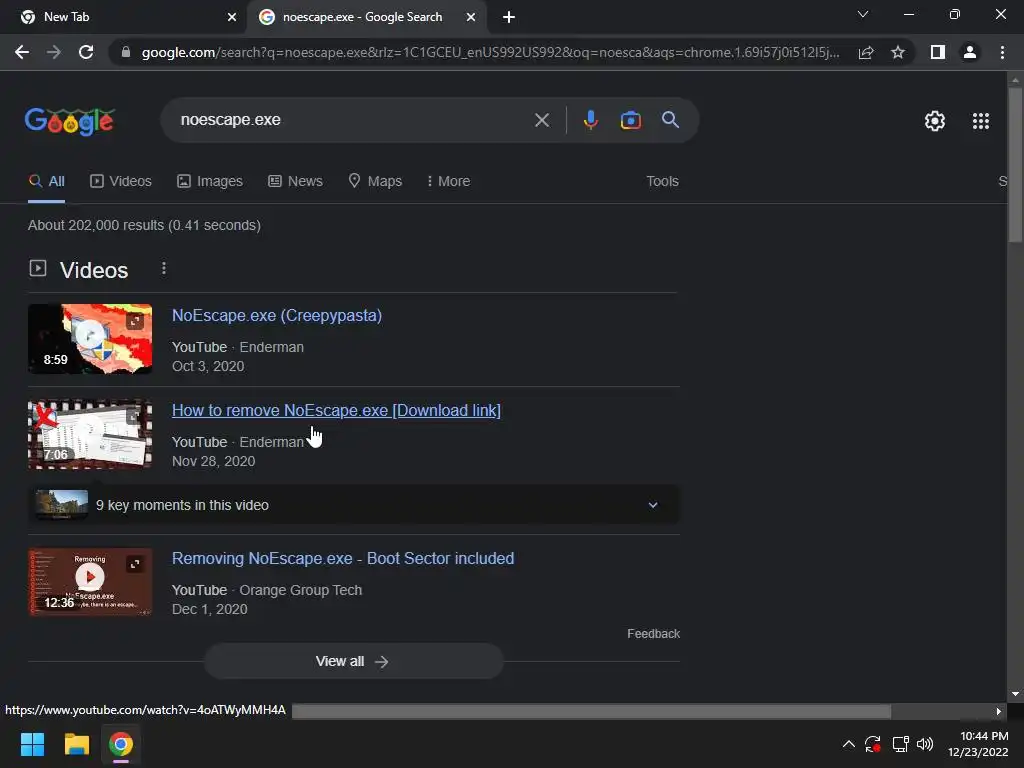Open Removing NoEscape.exe Boot Sector link
Screen dimensions: 1024x768
coord(343,558)
